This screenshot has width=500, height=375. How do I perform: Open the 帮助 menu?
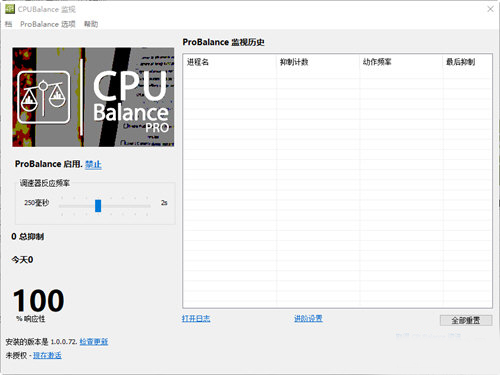(x=91, y=24)
